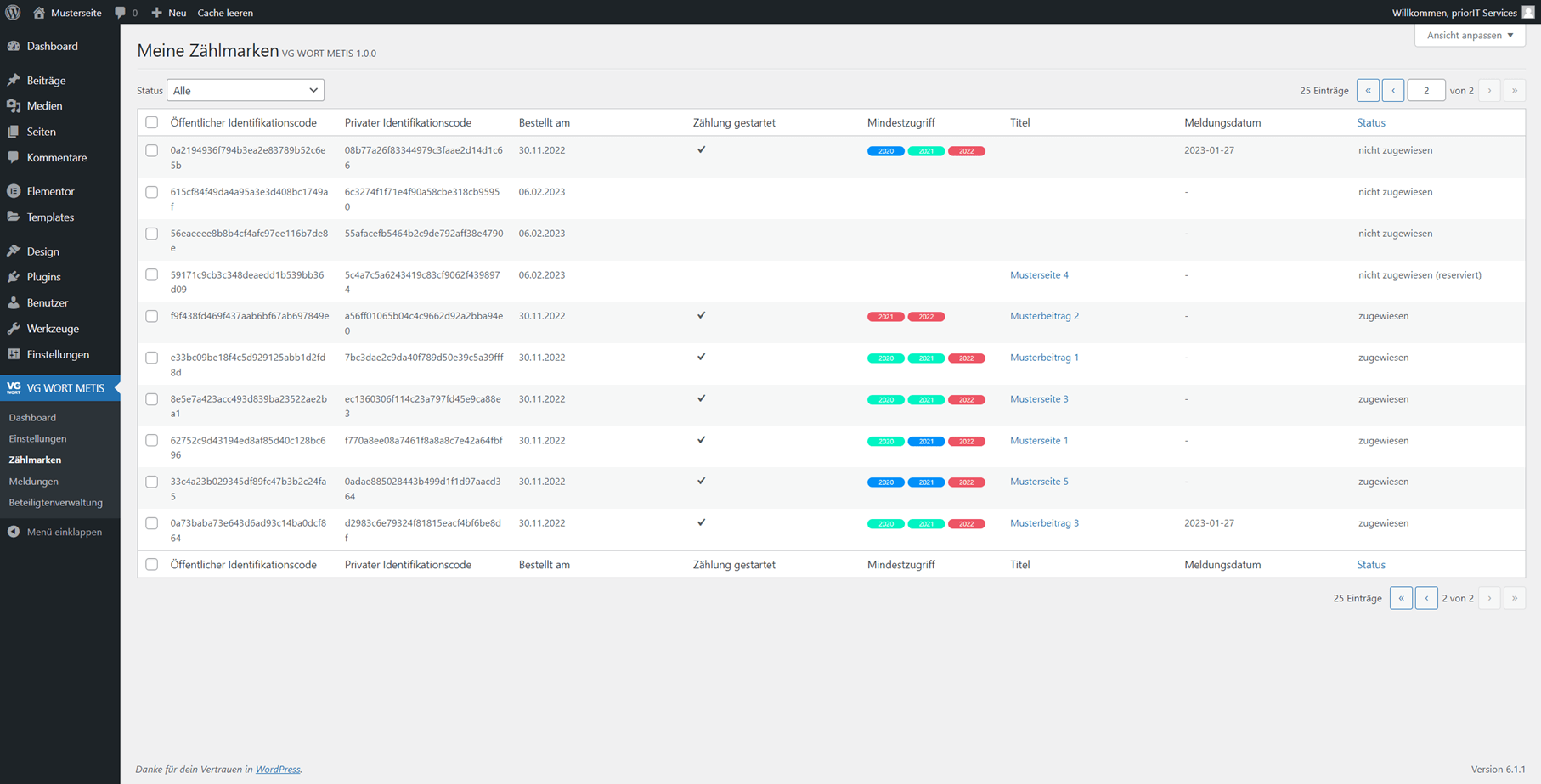Check the row starting with 0a2194936f794b3ea2e

click(151, 150)
